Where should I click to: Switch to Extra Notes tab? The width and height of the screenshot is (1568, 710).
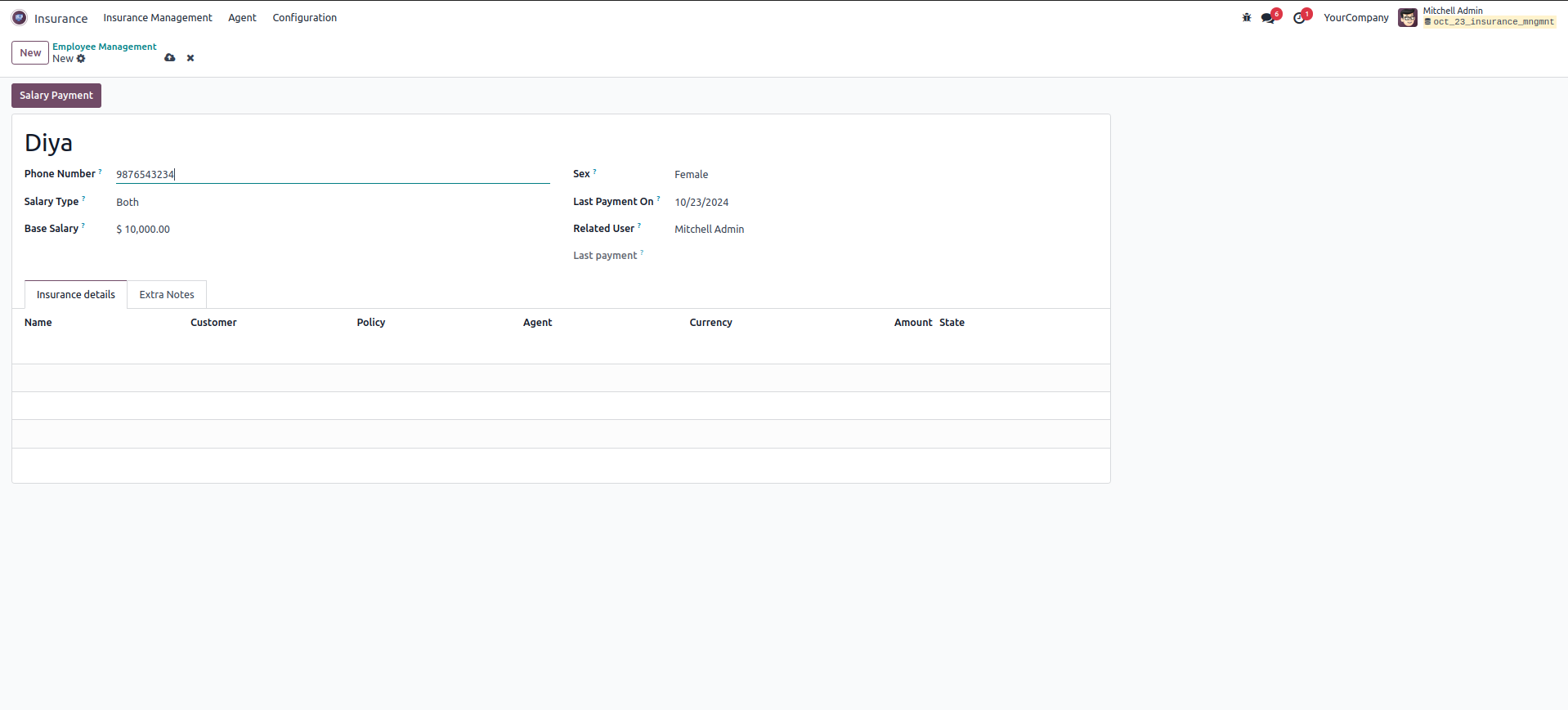pos(167,294)
